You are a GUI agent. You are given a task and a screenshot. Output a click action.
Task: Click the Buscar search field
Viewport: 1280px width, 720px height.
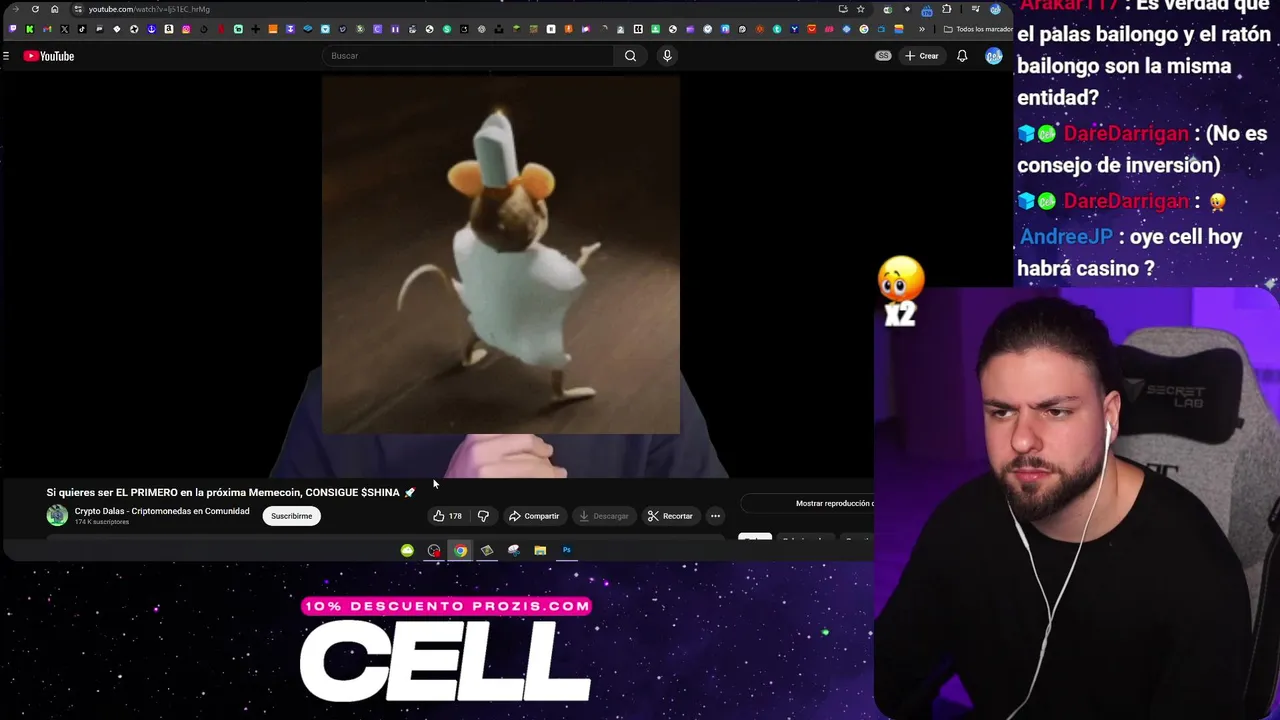468,56
